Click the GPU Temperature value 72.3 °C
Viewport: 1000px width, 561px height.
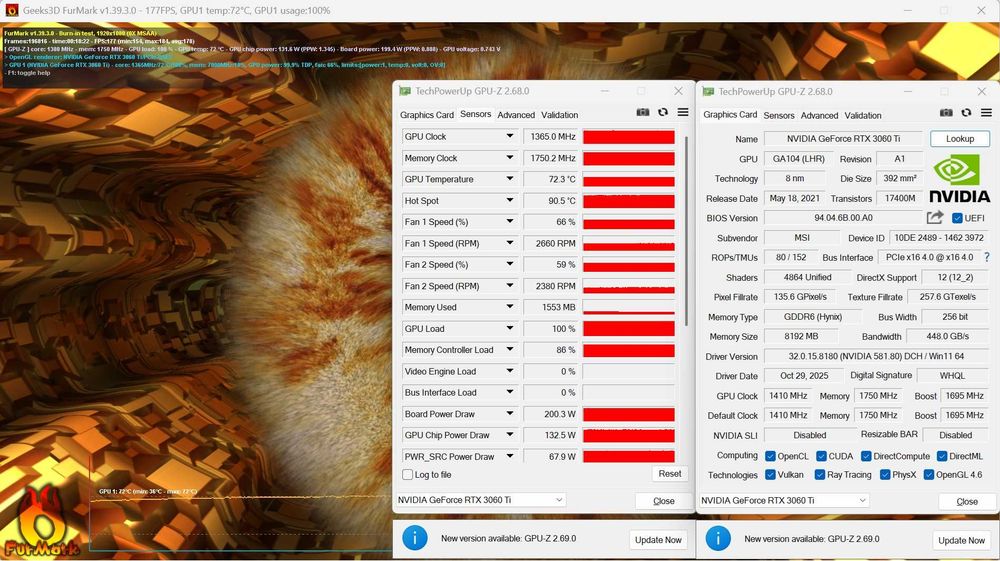(550, 179)
